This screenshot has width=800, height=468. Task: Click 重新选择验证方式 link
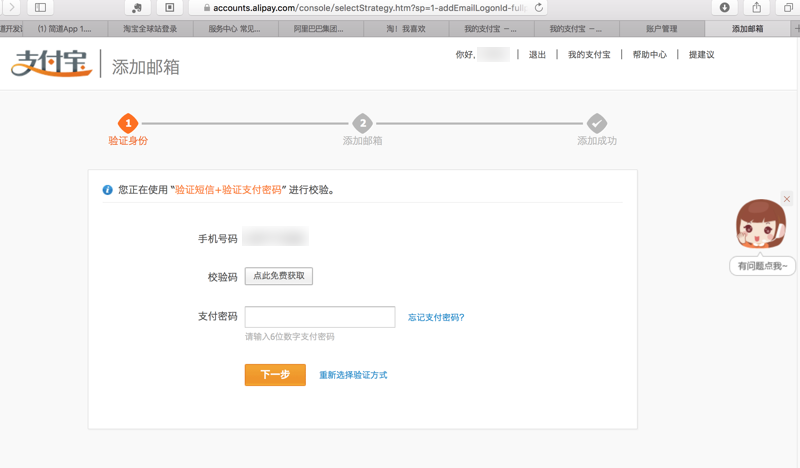tap(353, 375)
